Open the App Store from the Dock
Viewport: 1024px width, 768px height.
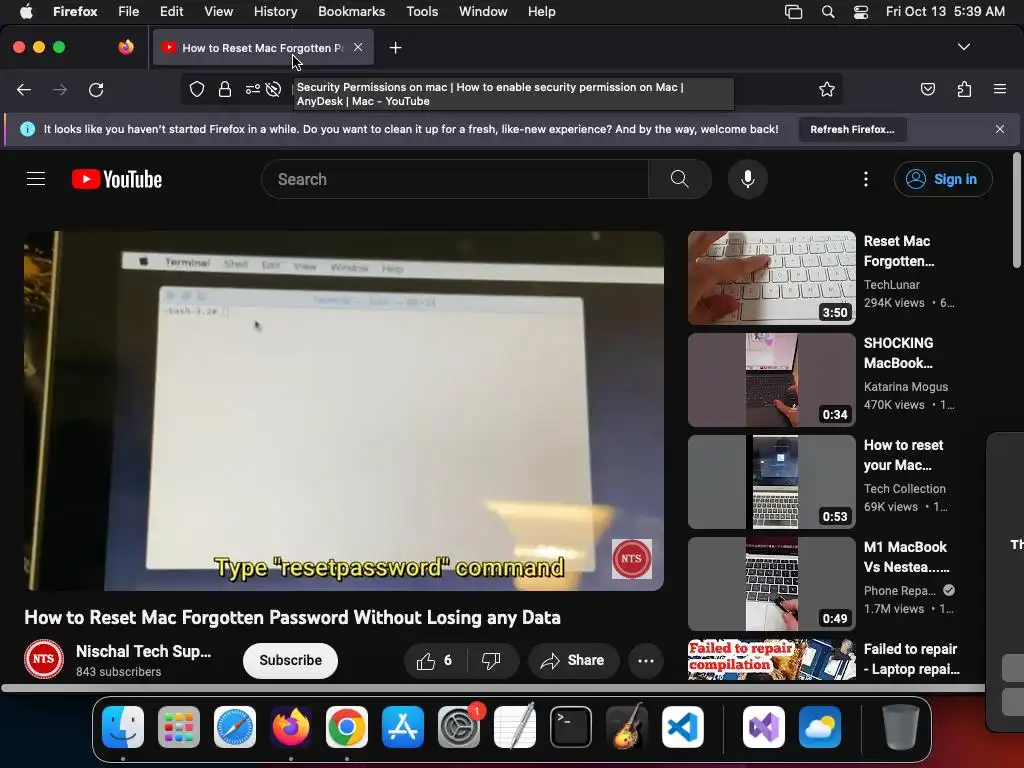402,726
